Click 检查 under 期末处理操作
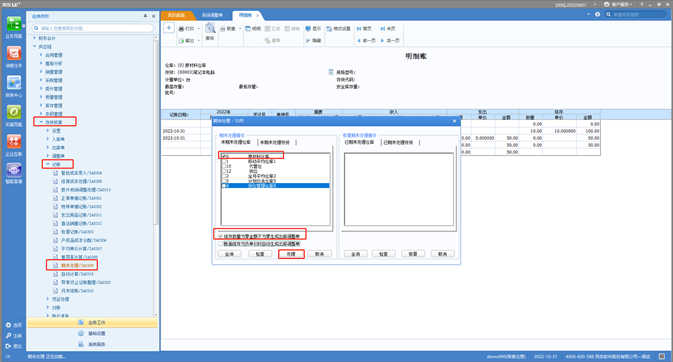The width and height of the screenshot is (673, 362). (260, 254)
